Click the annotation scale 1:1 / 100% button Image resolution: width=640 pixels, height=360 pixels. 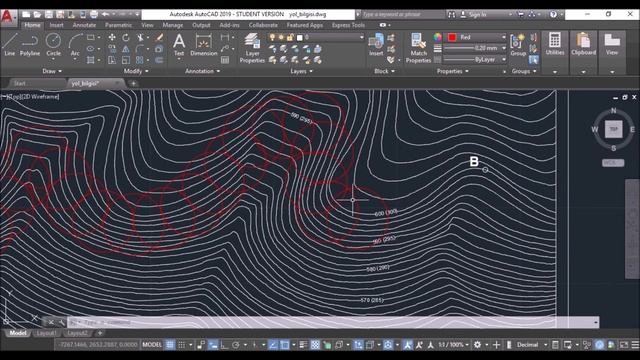point(453,345)
